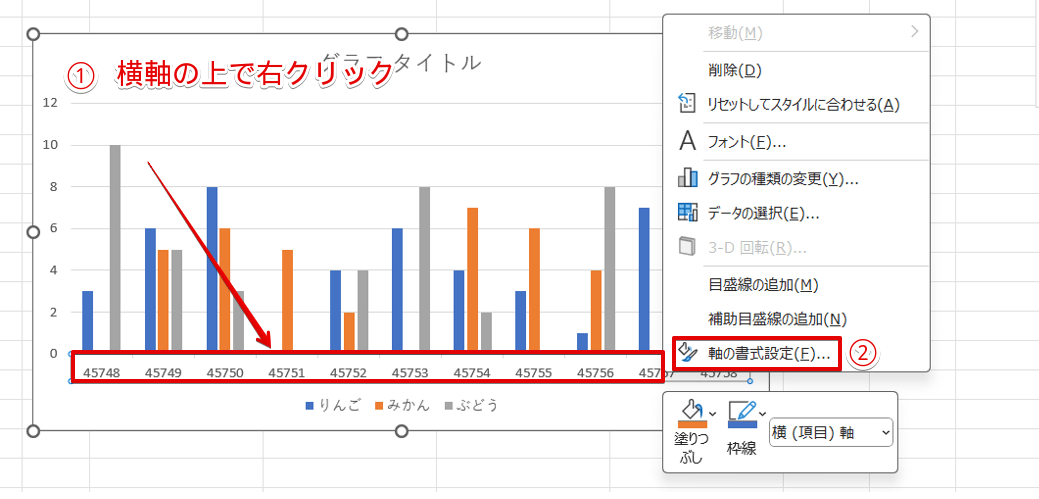Expand the outline color dropdown arrow
Viewport: 1039px width, 499px height.
763,413
